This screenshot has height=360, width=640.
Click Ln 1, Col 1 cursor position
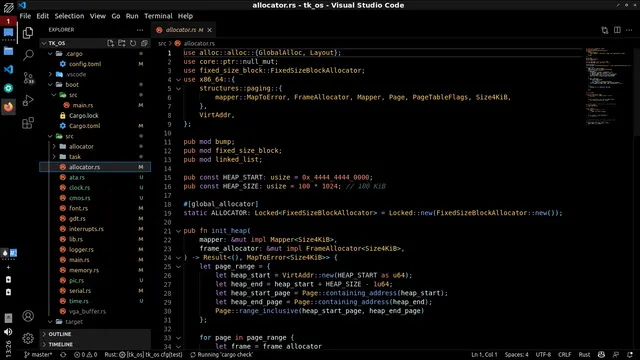click(x=484, y=355)
